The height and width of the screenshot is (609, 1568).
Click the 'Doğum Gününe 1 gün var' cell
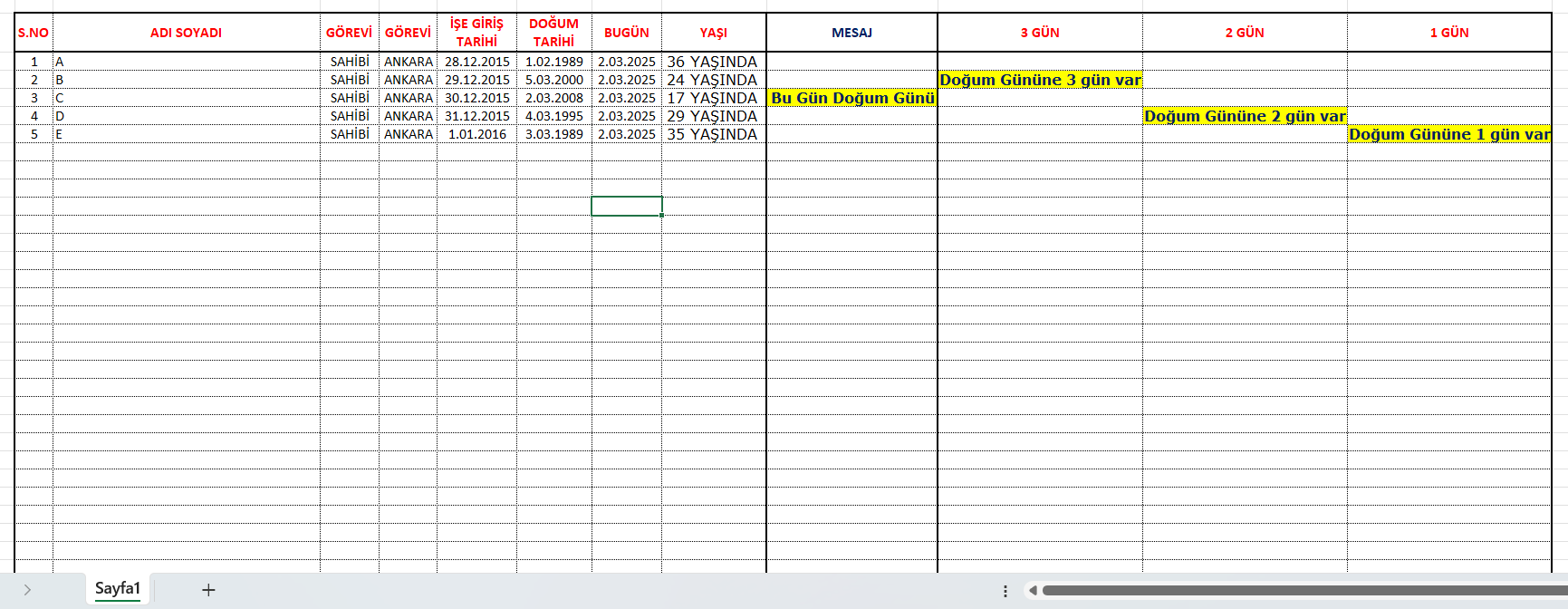[x=1448, y=134]
